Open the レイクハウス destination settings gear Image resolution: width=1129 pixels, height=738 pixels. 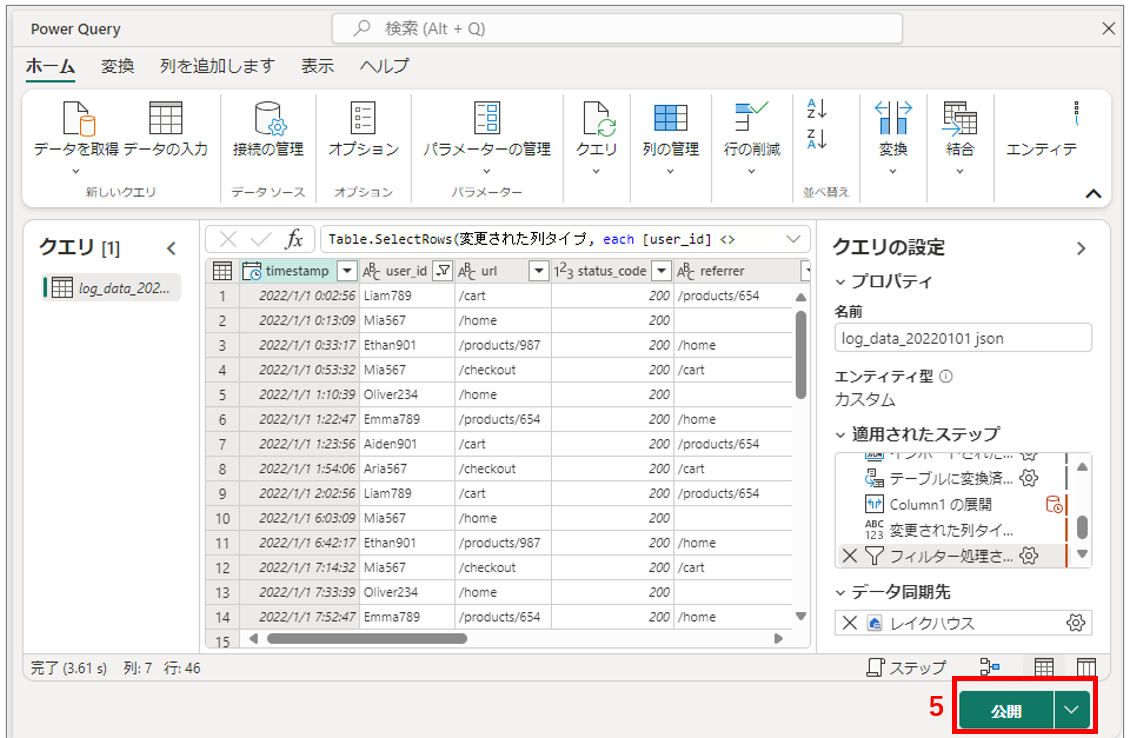1075,623
